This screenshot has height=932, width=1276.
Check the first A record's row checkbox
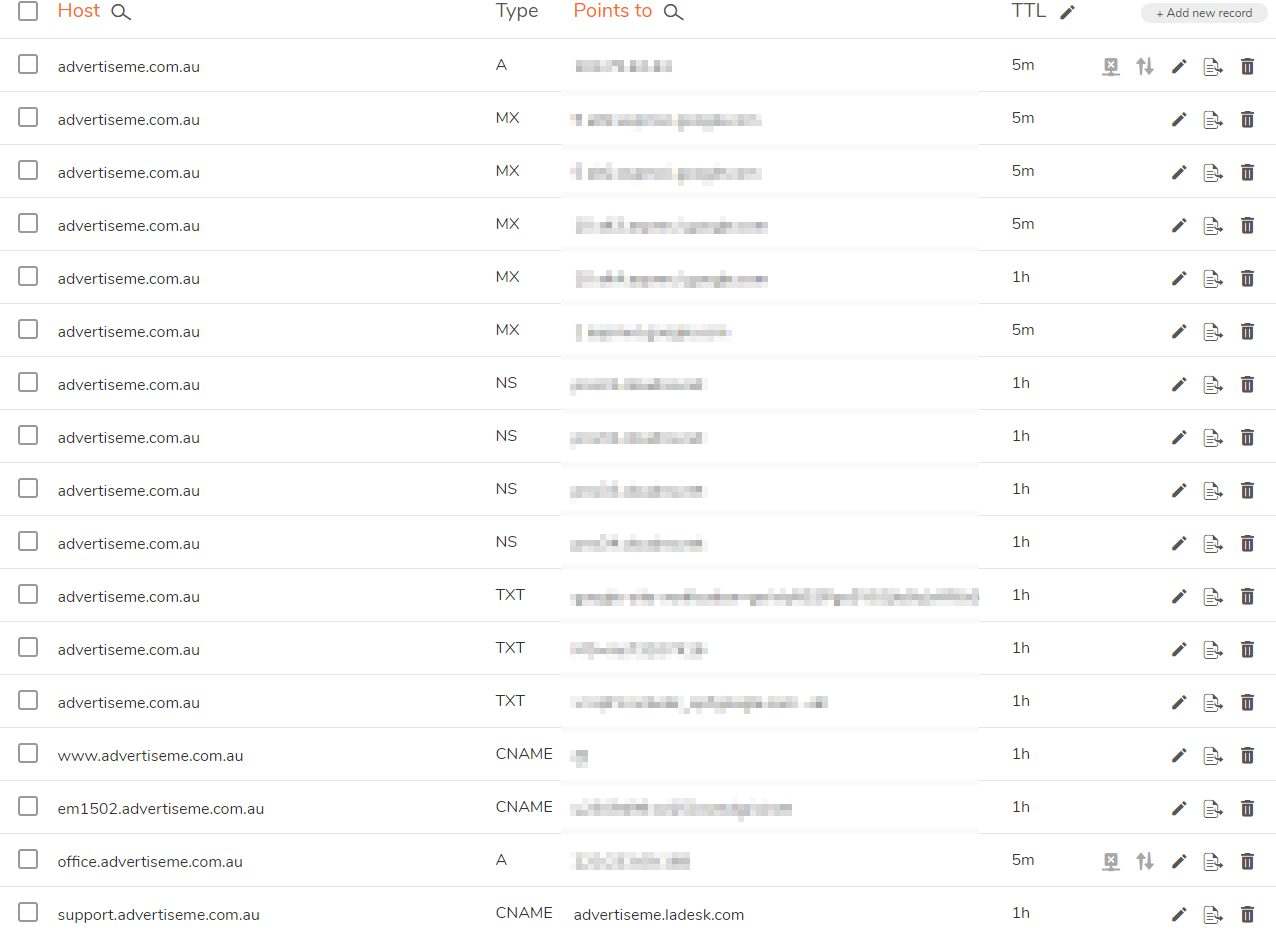(x=27, y=64)
